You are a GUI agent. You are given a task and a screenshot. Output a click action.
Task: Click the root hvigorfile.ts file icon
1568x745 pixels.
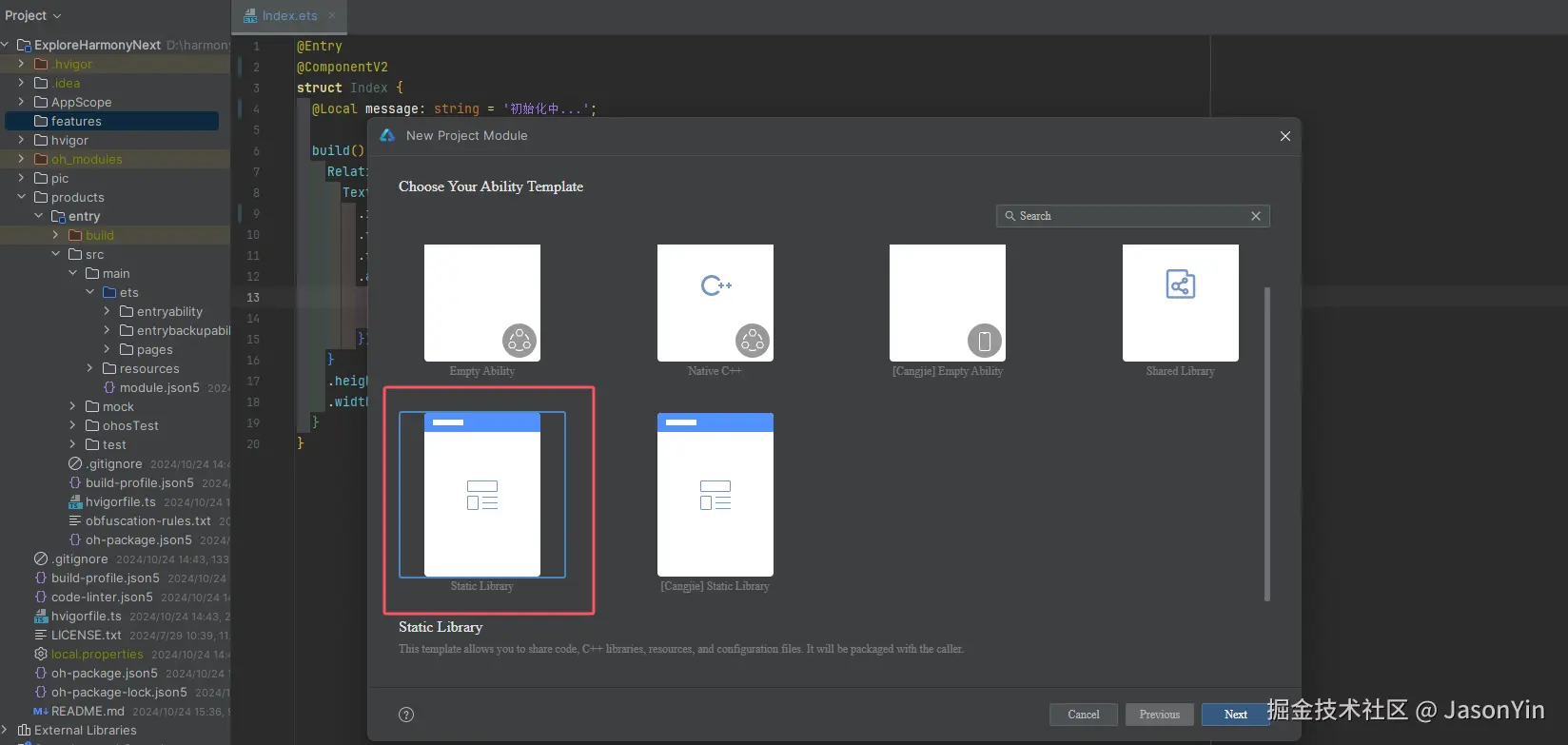pyautogui.click(x=41, y=616)
